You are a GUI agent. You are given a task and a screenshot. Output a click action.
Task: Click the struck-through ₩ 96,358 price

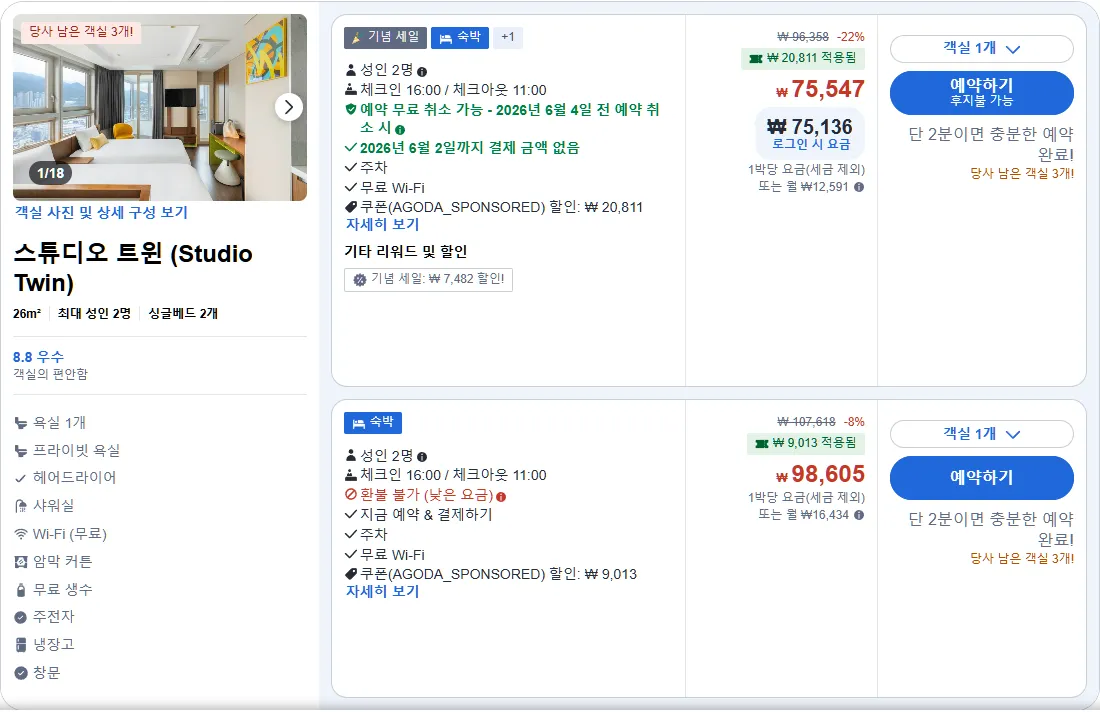point(803,36)
